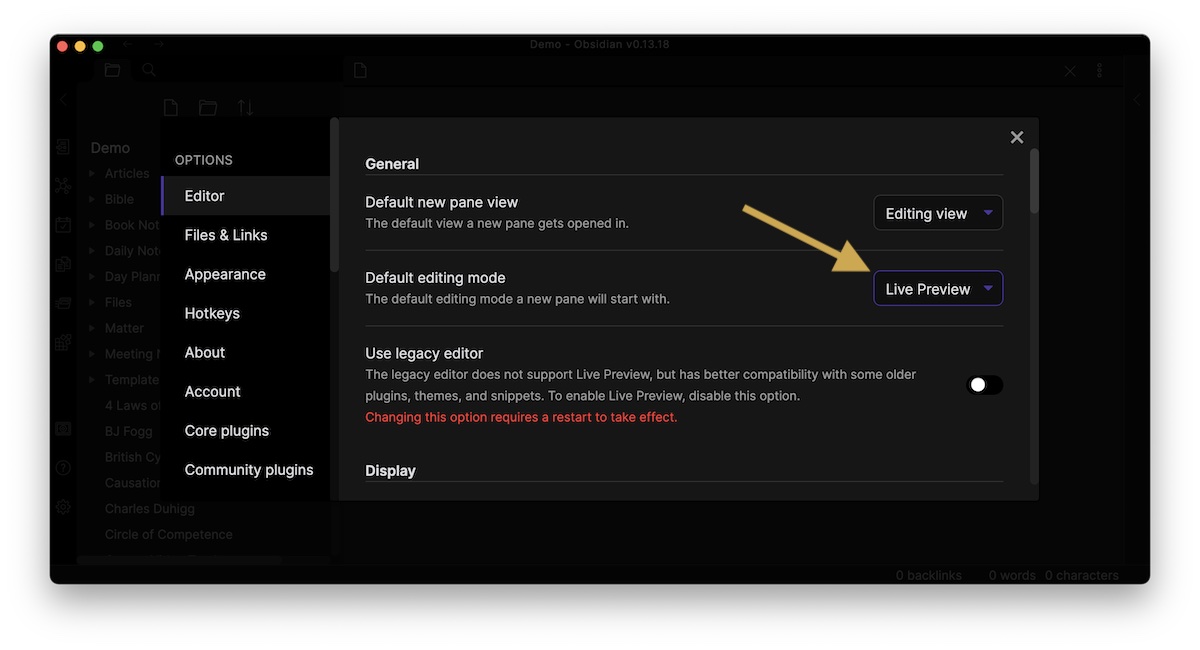This screenshot has height=650, width=1200.
Task: Click the words count in status bar
Action: [x=1012, y=575]
